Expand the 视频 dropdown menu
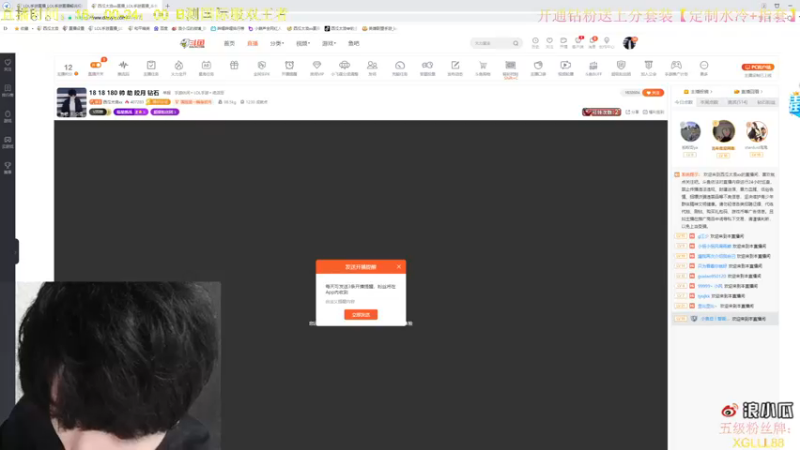 click(303, 43)
